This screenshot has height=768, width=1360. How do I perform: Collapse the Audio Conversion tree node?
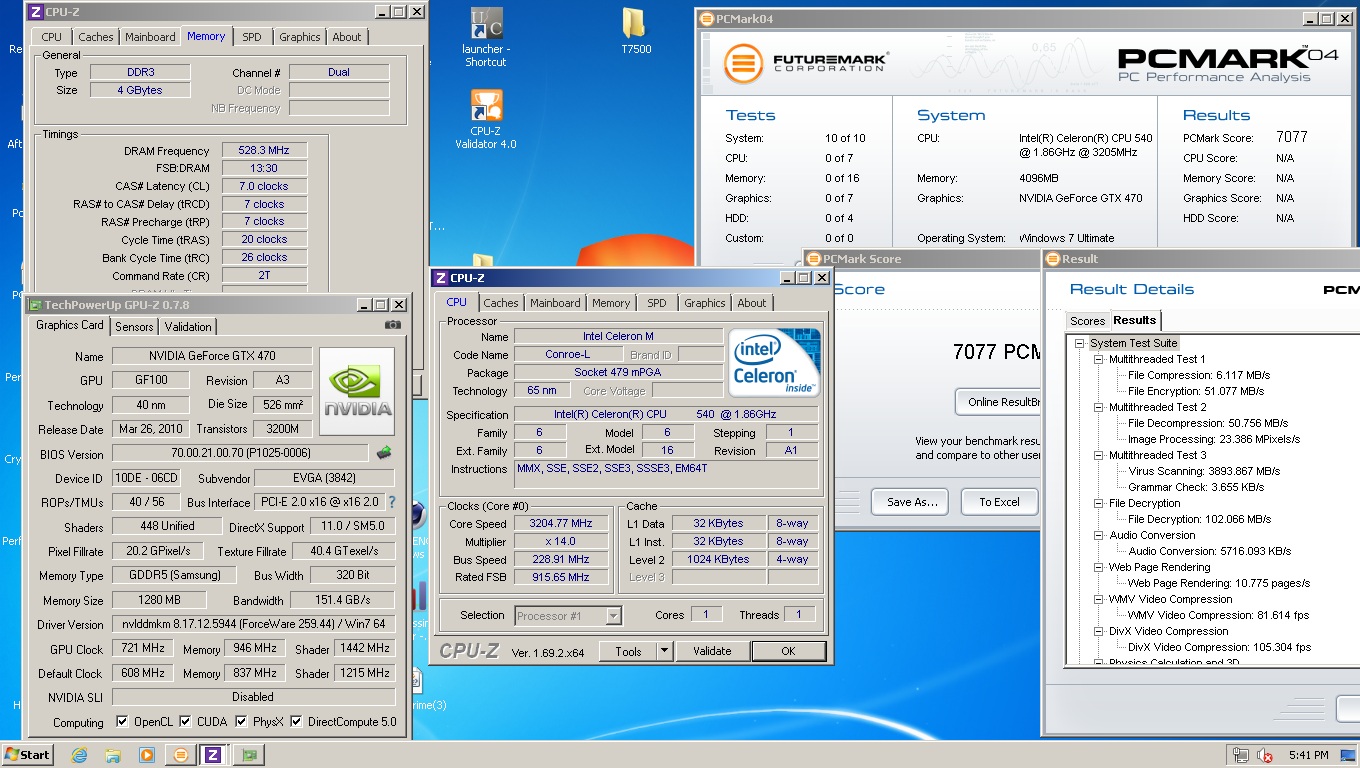pyautogui.click(x=1098, y=535)
